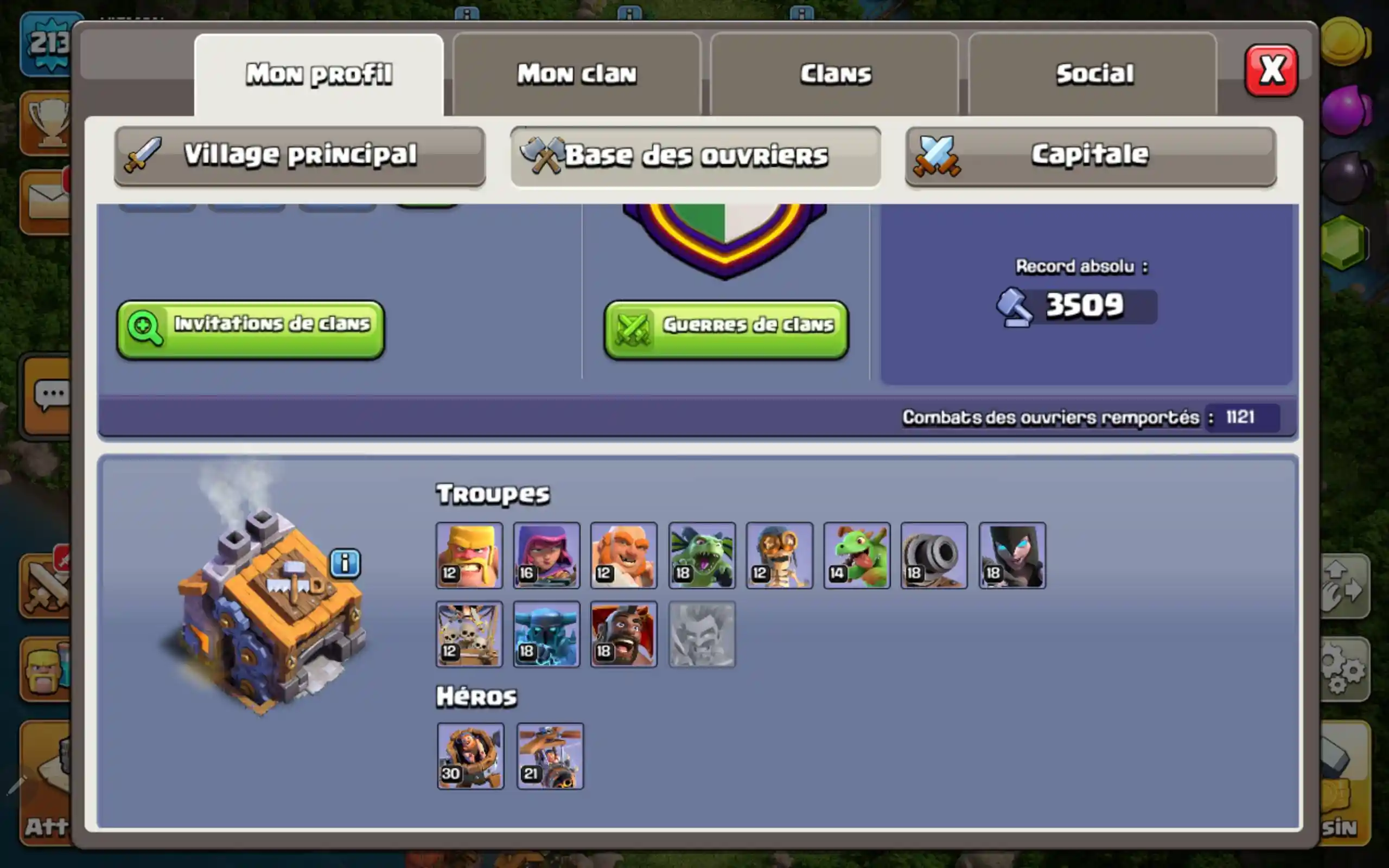Click the Guerres de clans button

726,329
